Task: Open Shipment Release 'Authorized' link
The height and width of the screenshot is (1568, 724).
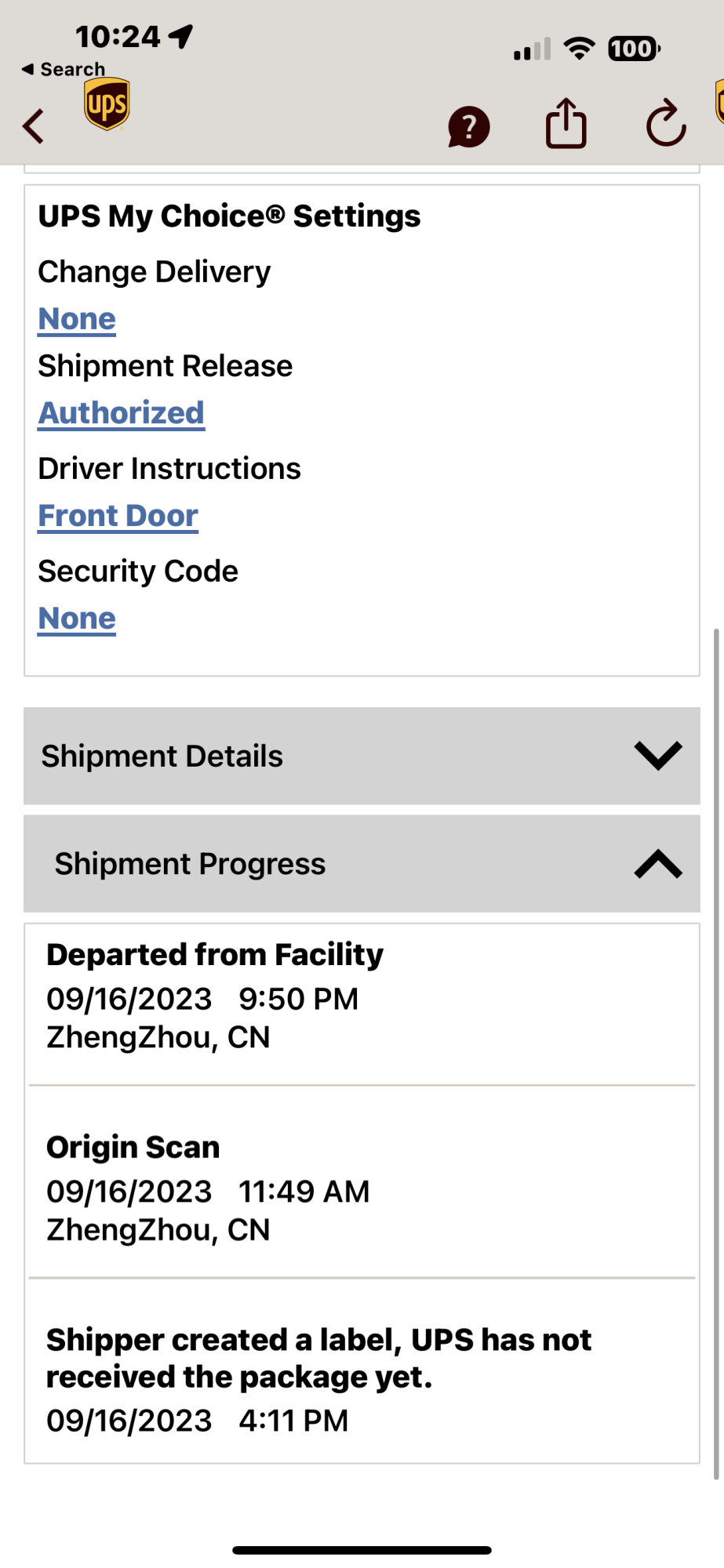Action: click(x=121, y=413)
